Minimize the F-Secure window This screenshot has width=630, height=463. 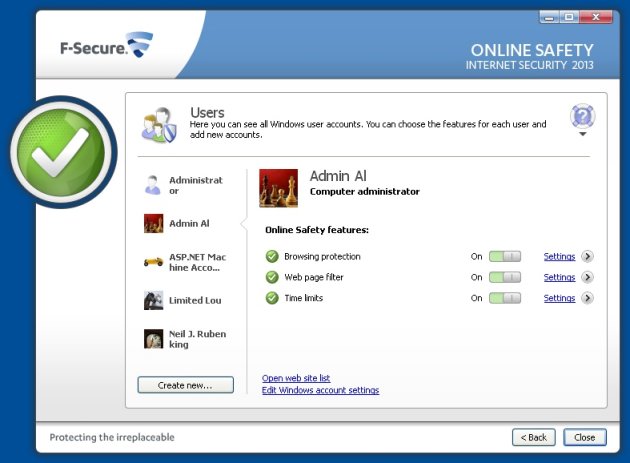pyautogui.click(x=549, y=17)
